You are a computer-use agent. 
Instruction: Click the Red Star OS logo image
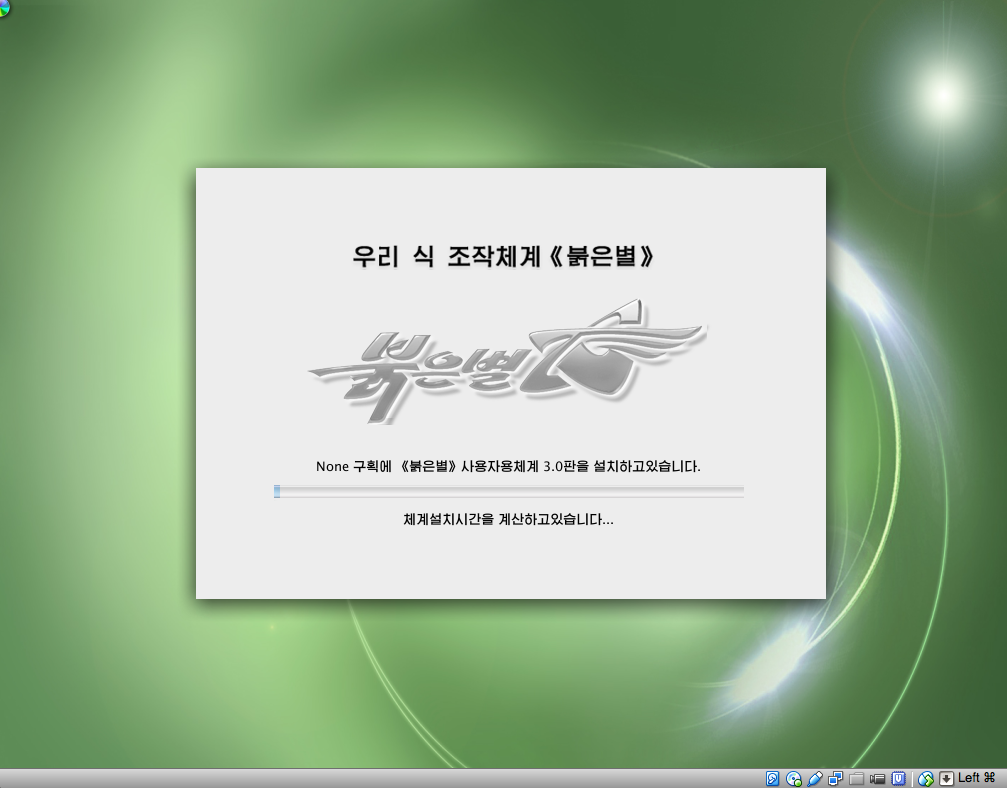click(507, 362)
